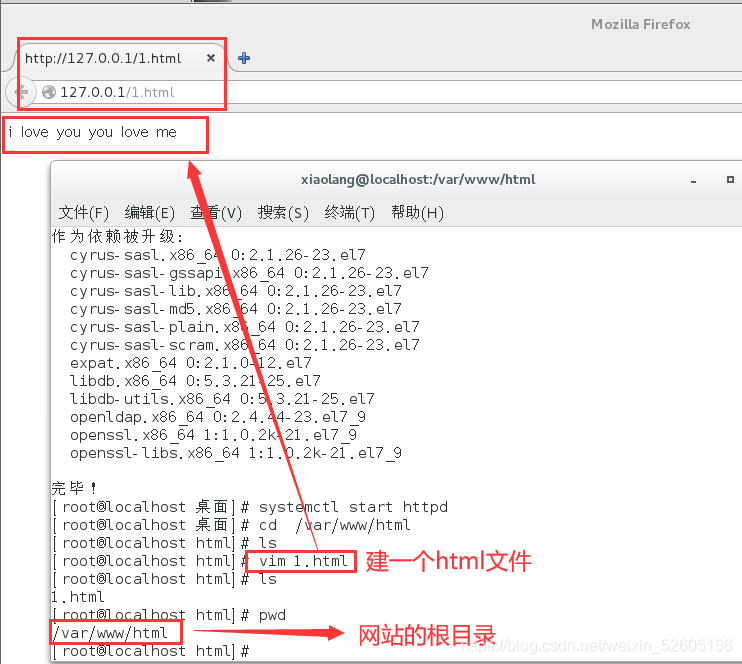Click the 'cd /var/www/html' command line
The height and width of the screenshot is (664, 742).
pos(231,525)
